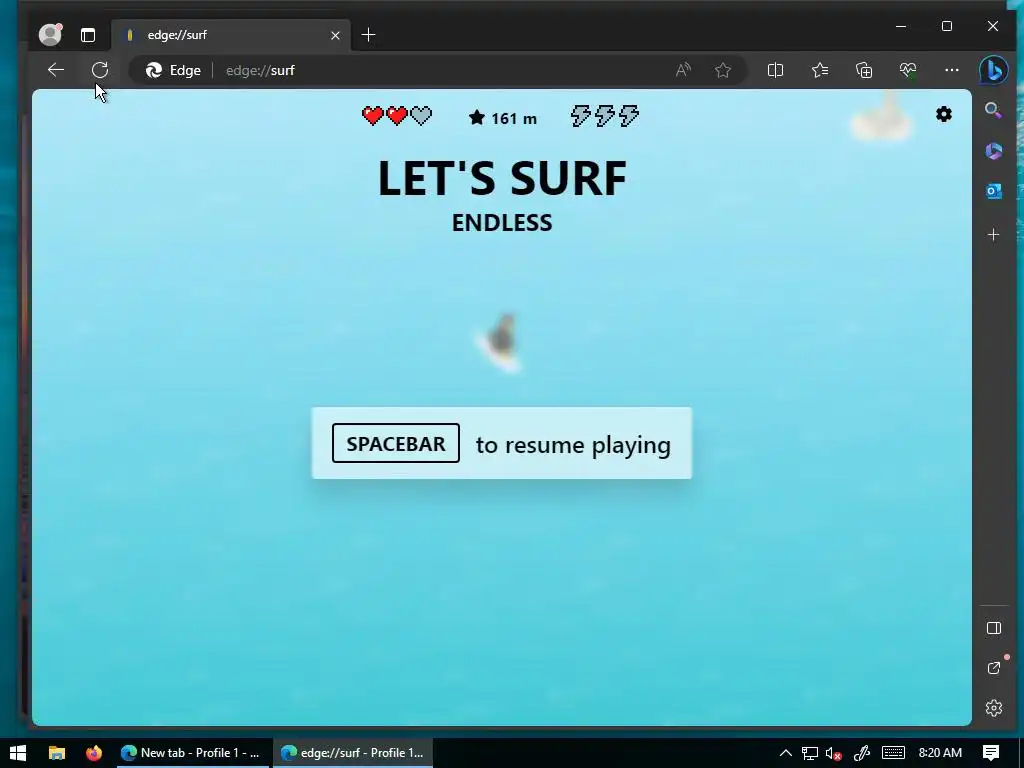This screenshot has height=768, width=1024.
Task: Open tab actions menu
Action: [x=88, y=35]
